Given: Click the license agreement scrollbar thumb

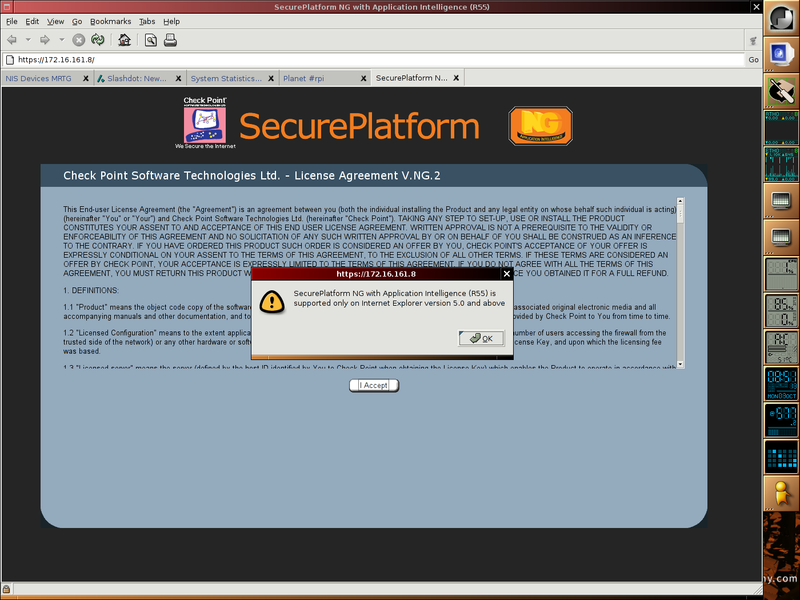Looking at the screenshot, I should click(680, 213).
